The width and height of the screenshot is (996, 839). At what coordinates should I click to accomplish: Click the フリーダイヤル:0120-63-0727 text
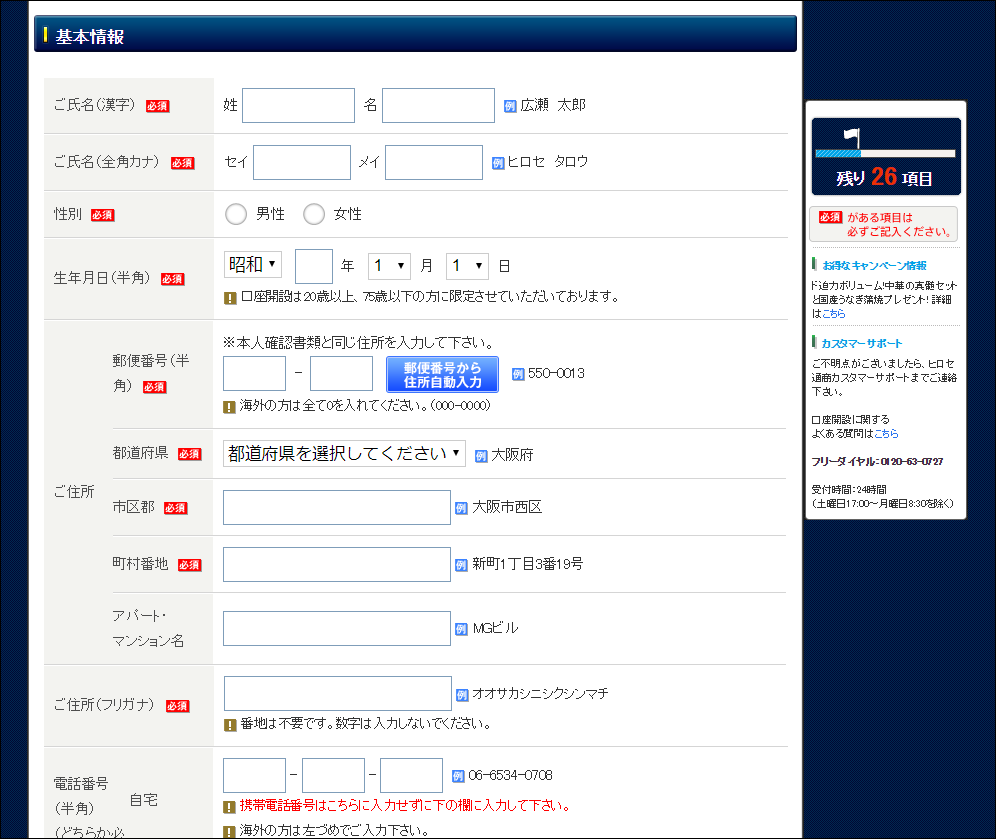click(877, 461)
